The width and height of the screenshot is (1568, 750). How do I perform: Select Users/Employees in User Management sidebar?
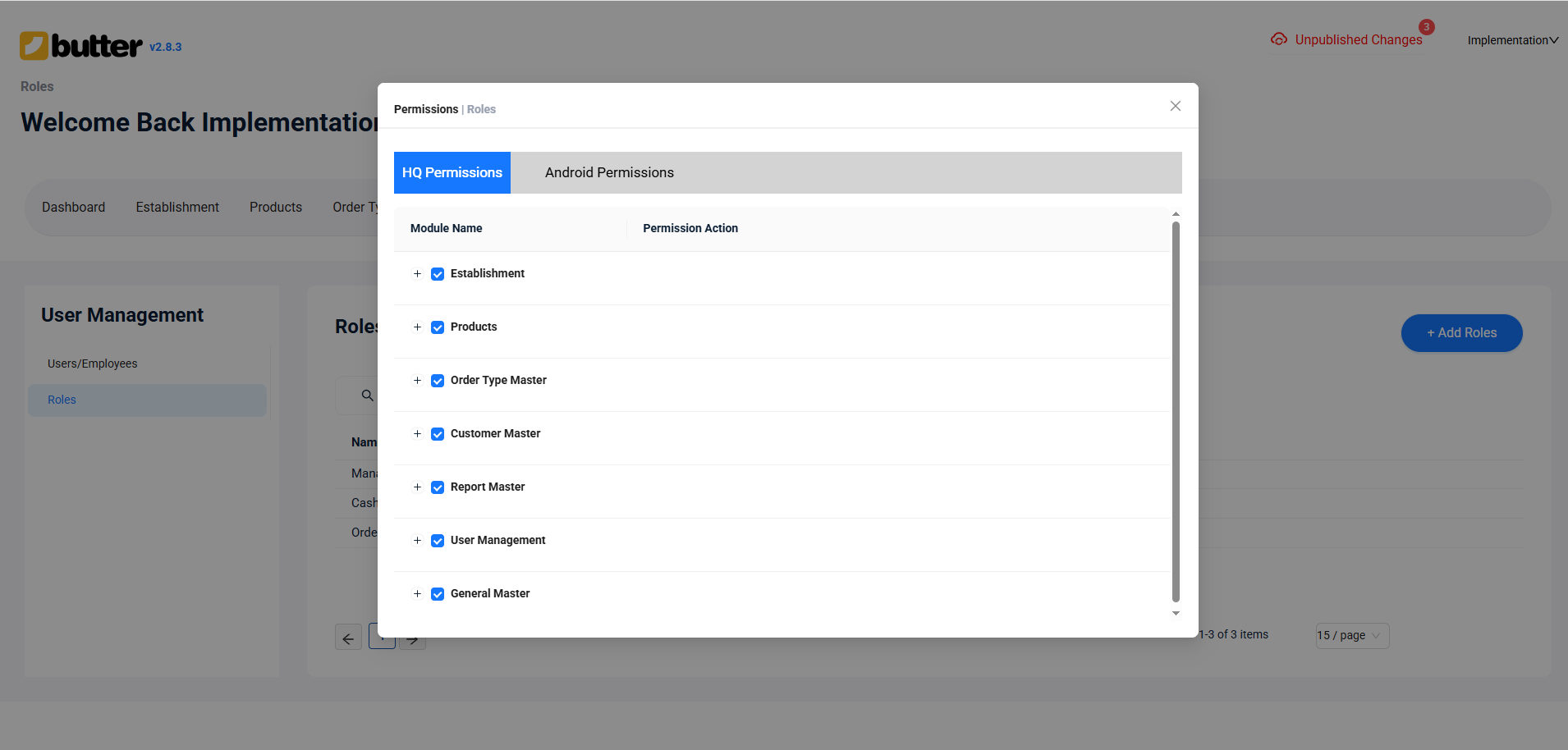[93, 364]
